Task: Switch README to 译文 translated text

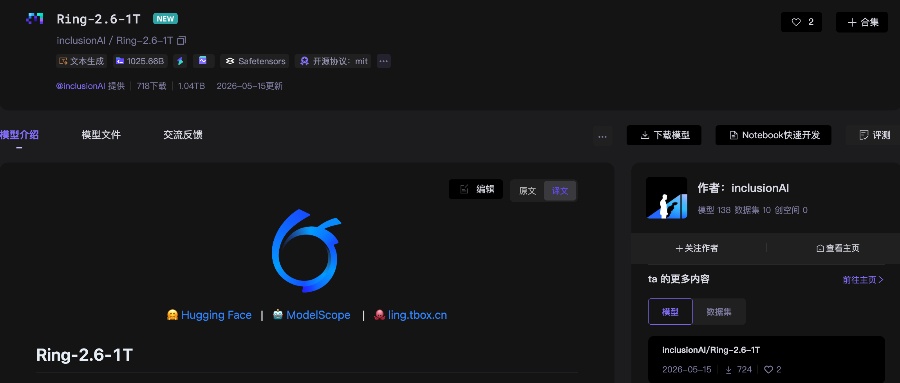Action: [x=560, y=191]
